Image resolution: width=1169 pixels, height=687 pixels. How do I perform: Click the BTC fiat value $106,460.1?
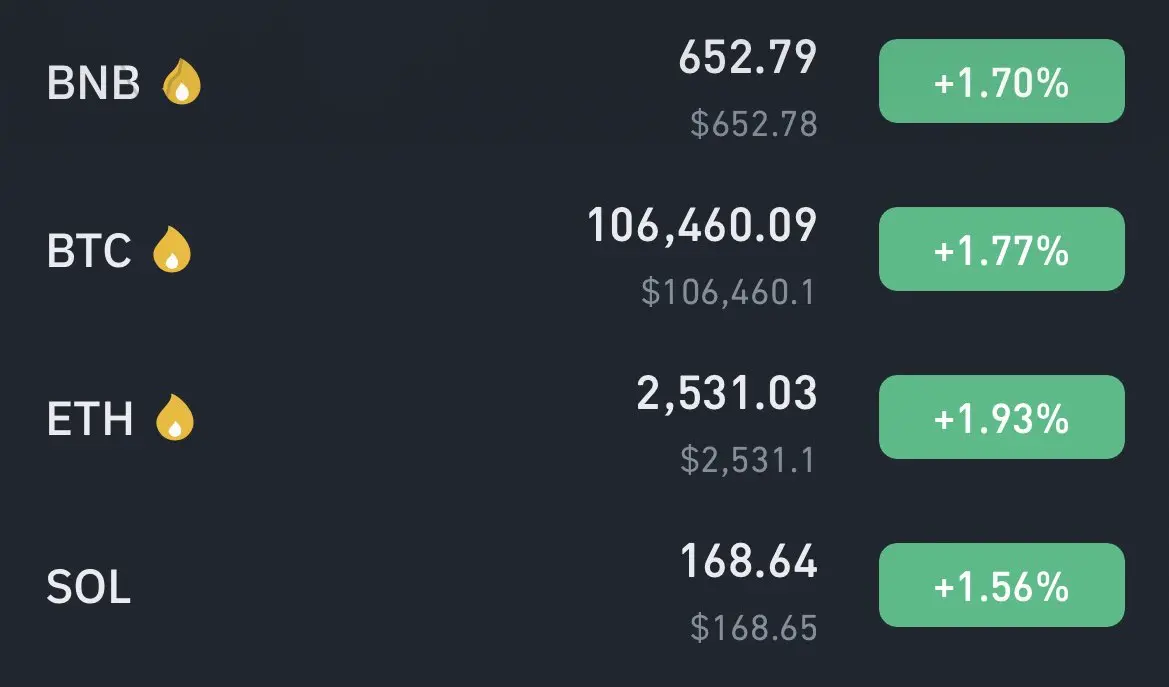pyautogui.click(x=728, y=292)
